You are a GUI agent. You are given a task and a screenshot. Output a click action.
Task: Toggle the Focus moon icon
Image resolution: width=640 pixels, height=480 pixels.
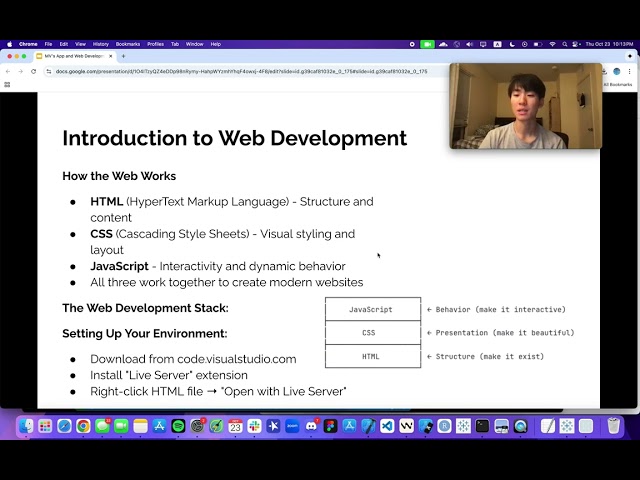click(x=512, y=44)
